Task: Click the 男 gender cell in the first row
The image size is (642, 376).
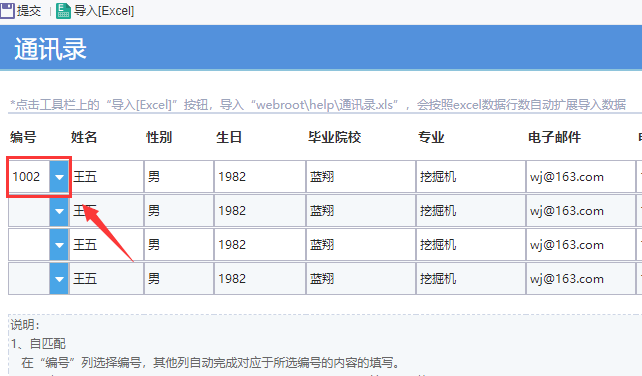Action: coord(179,177)
